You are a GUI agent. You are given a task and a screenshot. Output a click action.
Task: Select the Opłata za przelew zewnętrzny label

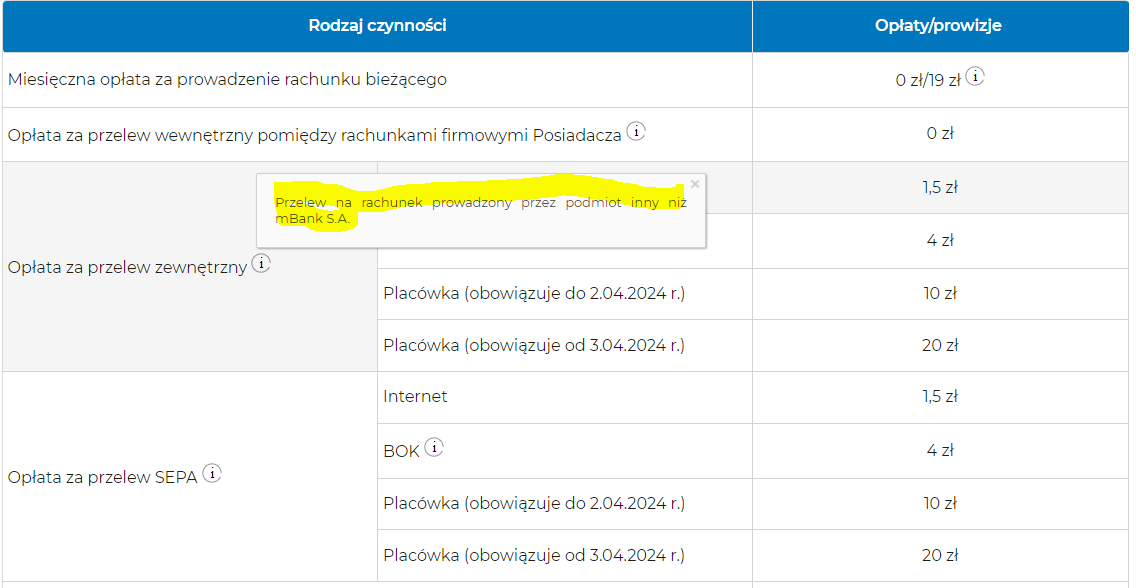[128, 268]
